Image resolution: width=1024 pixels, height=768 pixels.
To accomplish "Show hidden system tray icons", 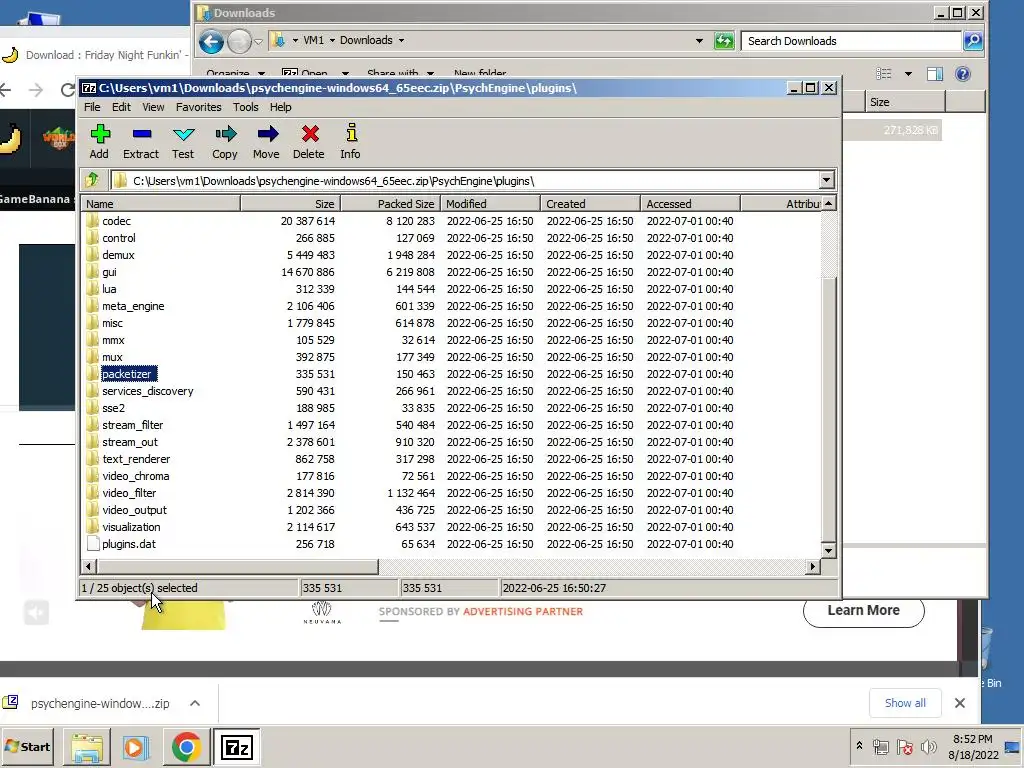I will (859, 745).
